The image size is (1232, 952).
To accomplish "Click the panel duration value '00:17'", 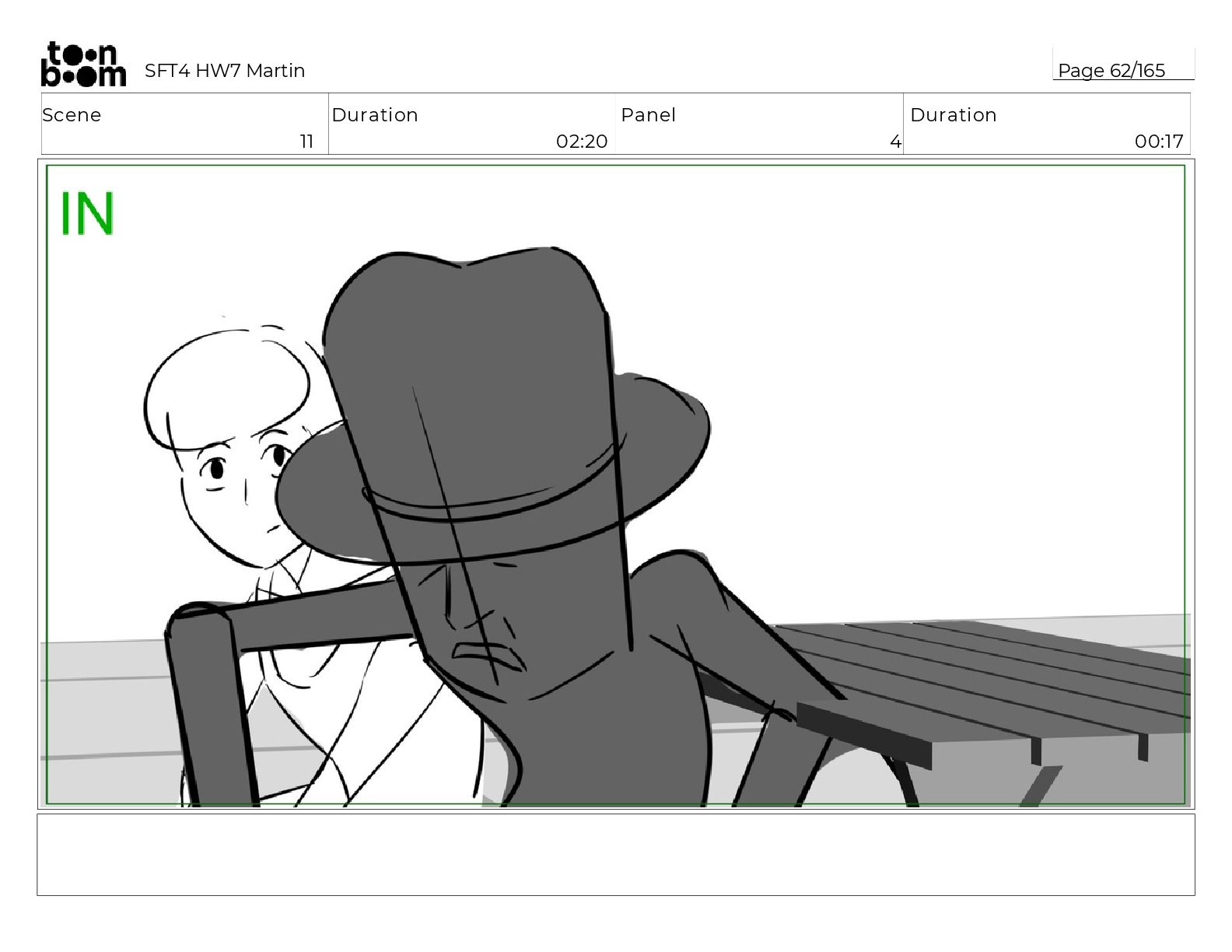I will click(1159, 142).
